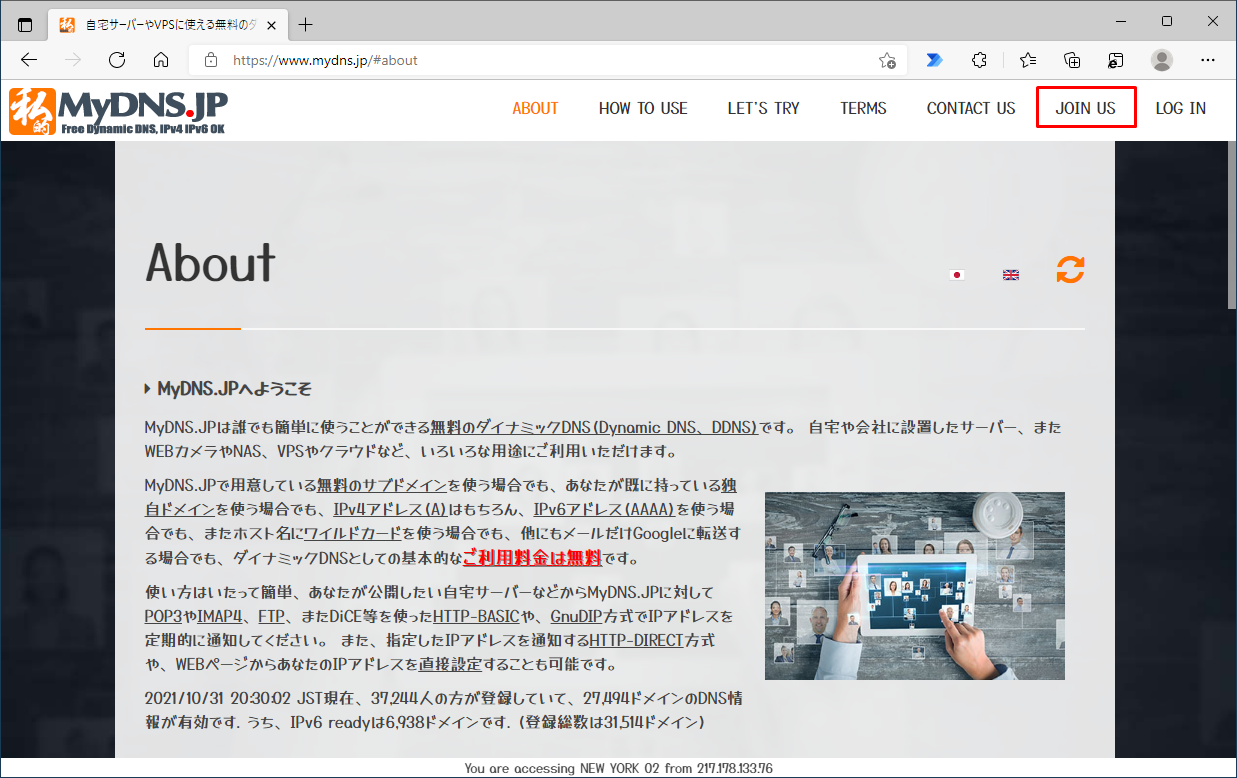Click the MyDNS.JP logo
The height and width of the screenshot is (778, 1237).
click(118, 109)
